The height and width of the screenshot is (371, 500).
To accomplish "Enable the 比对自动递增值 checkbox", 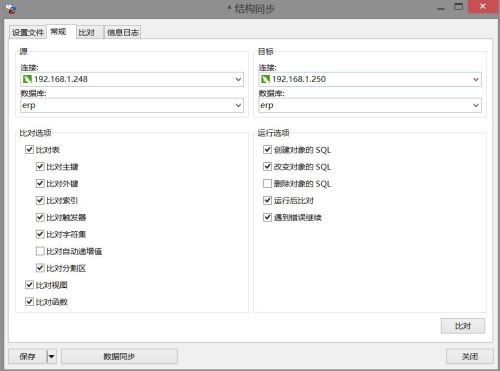I will point(40,251).
